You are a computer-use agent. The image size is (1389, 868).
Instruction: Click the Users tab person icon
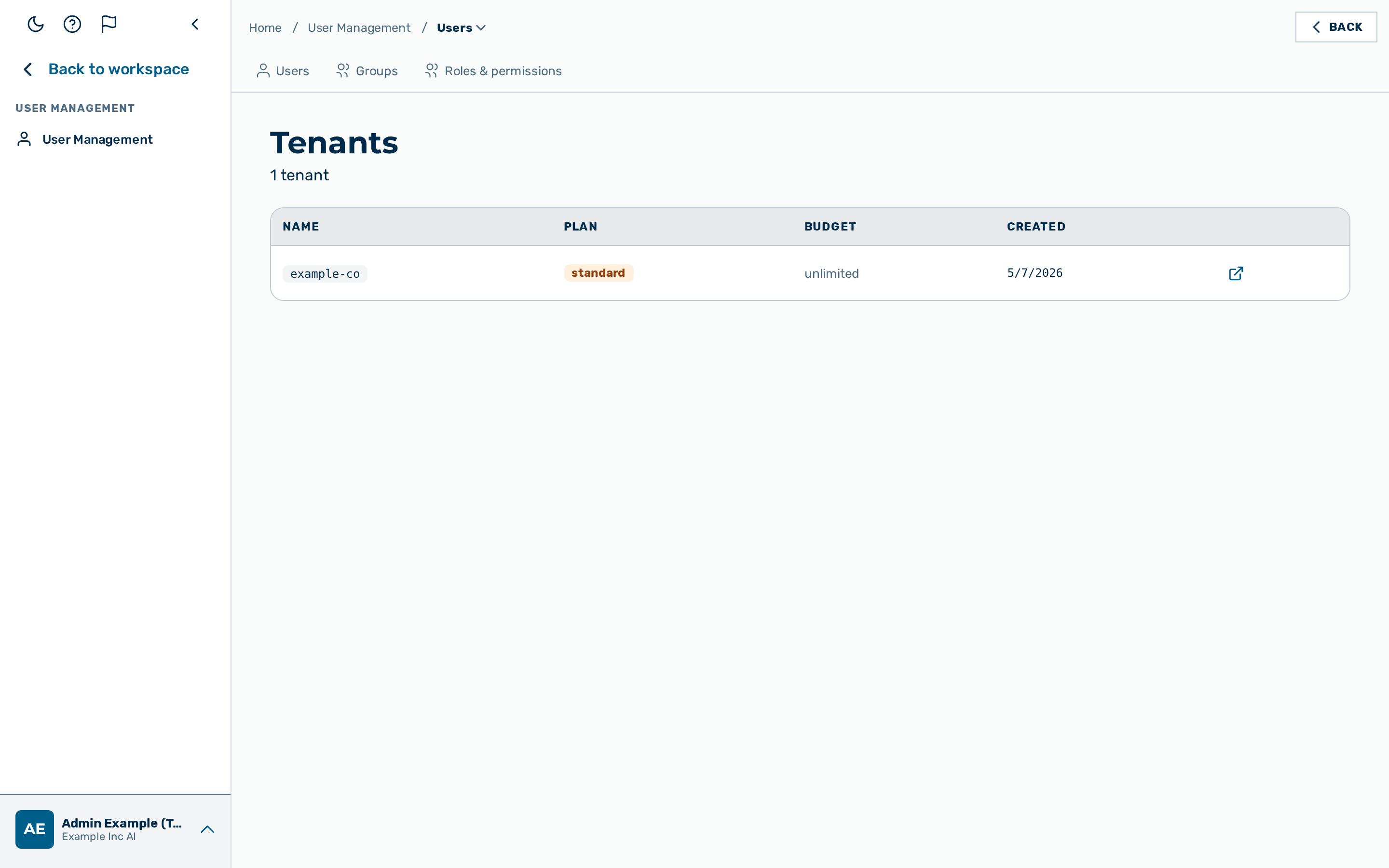[263, 70]
